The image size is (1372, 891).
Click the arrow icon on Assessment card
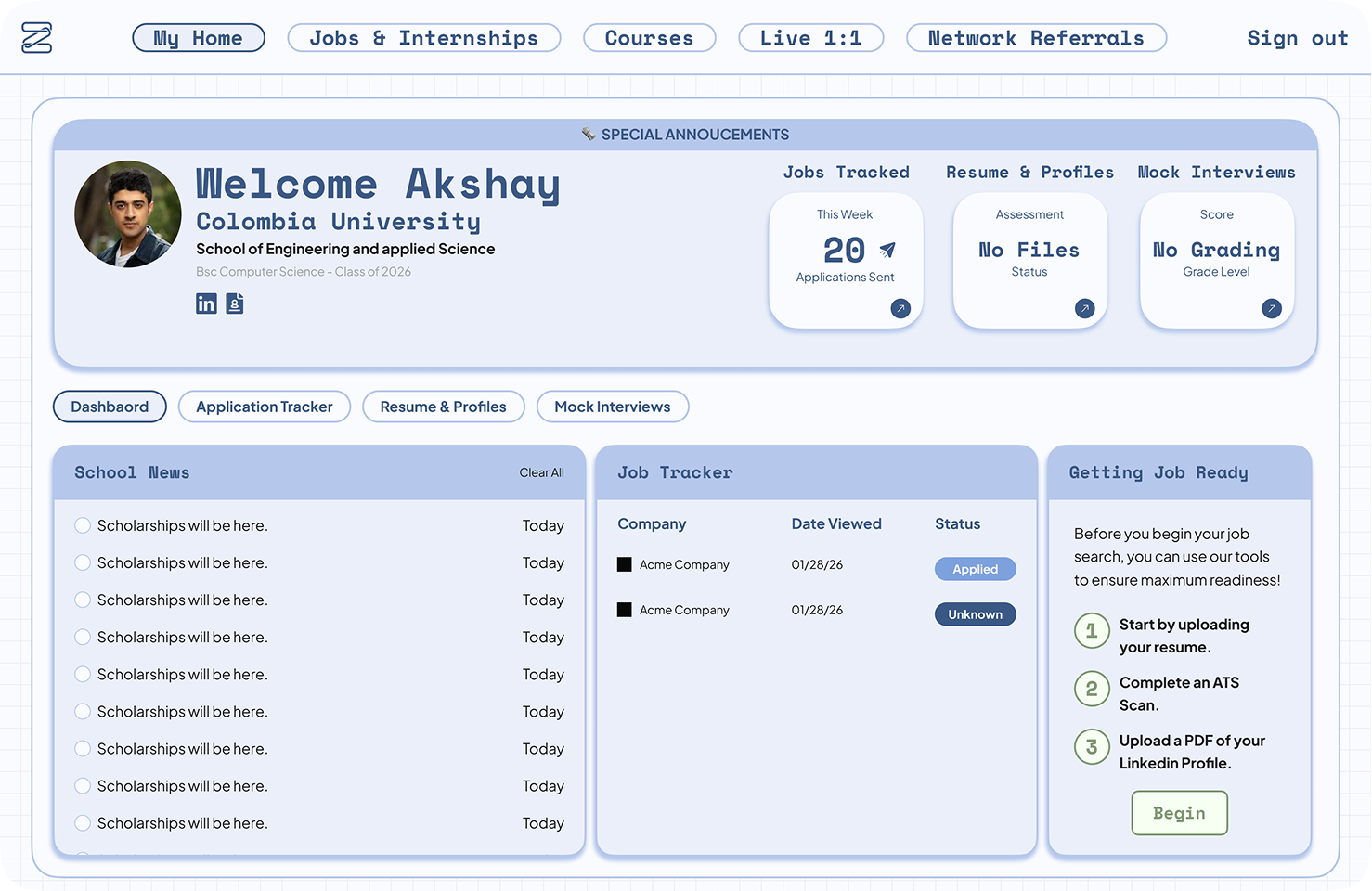tap(1084, 308)
